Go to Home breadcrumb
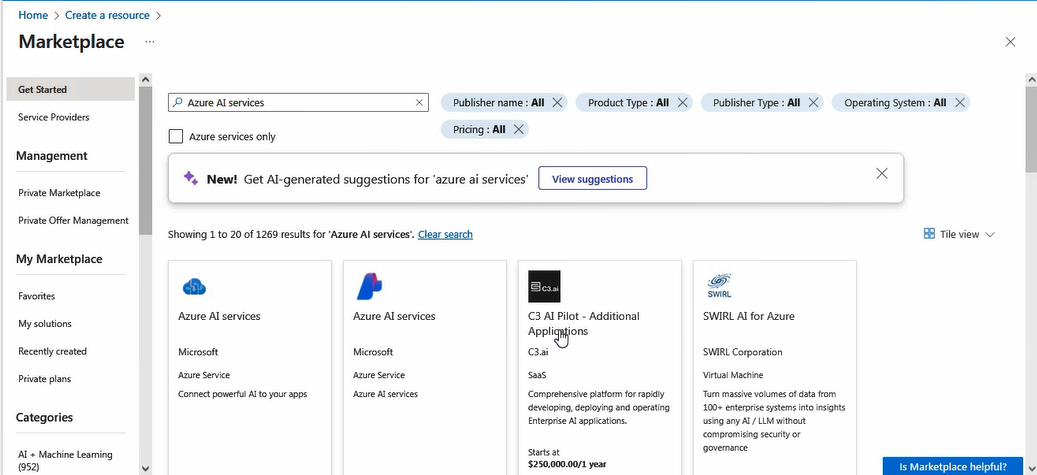This screenshot has width=1037, height=475. click(33, 15)
